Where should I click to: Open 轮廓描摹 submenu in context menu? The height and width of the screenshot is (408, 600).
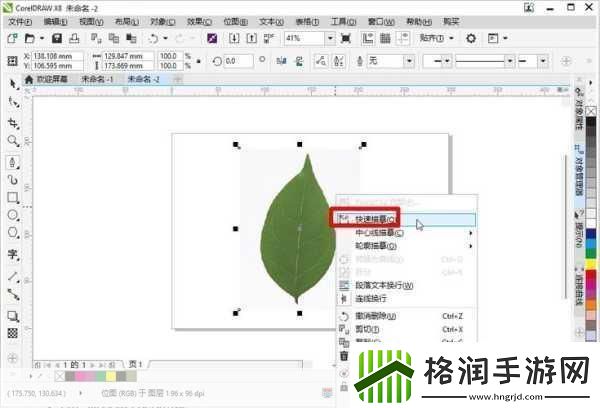pyautogui.click(x=406, y=246)
